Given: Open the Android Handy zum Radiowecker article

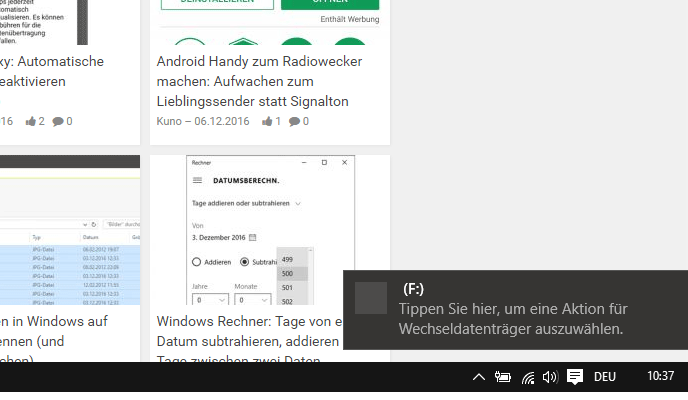Looking at the screenshot, I should click(x=259, y=81).
